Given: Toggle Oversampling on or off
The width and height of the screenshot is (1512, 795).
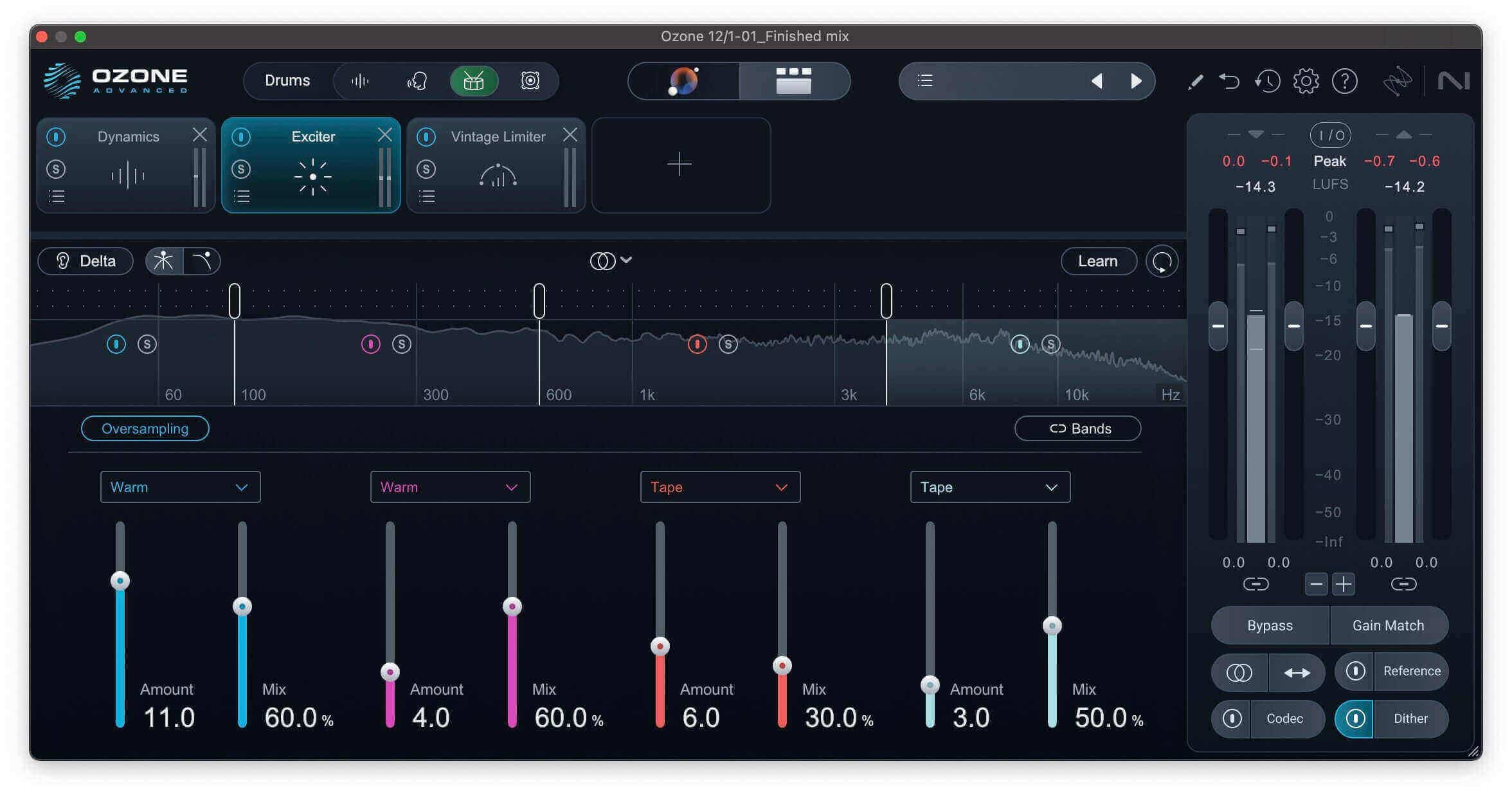Looking at the screenshot, I should 145,428.
